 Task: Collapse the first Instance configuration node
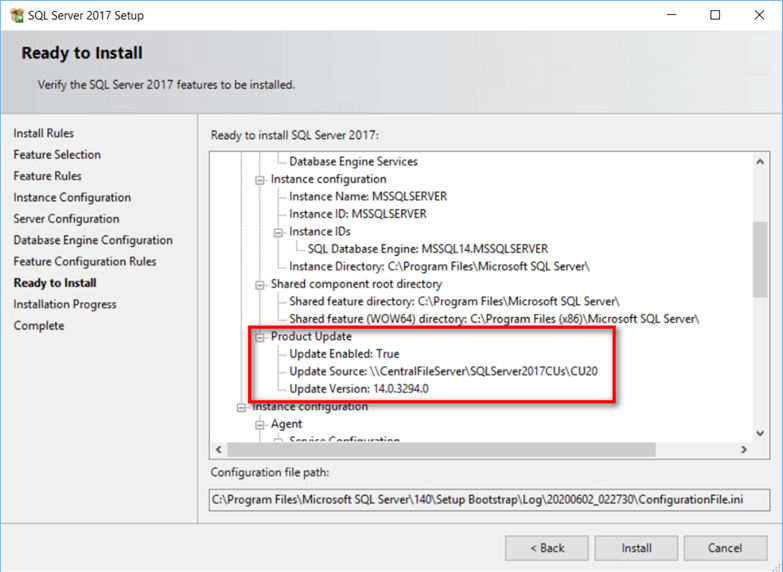(260, 180)
